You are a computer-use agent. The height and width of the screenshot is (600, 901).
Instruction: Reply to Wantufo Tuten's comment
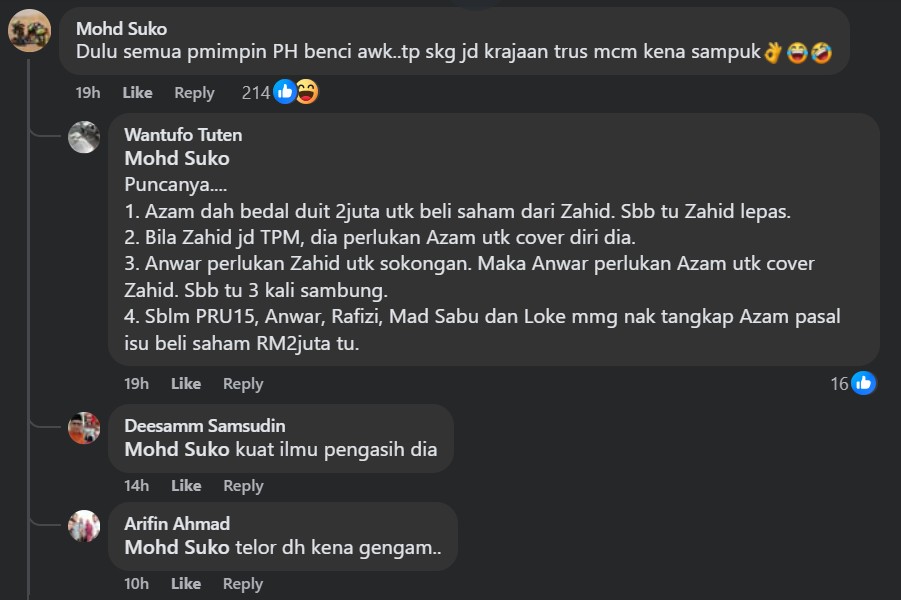[x=243, y=383]
